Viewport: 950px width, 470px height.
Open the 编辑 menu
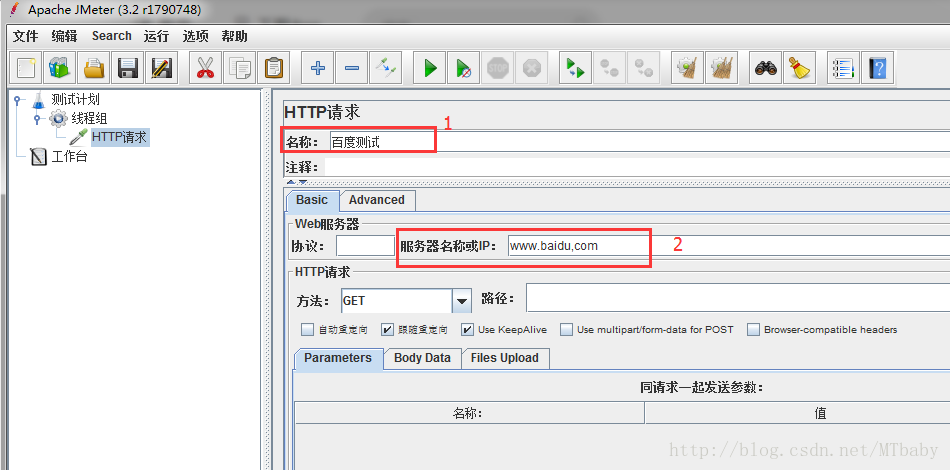pyautogui.click(x=64, y=36)
